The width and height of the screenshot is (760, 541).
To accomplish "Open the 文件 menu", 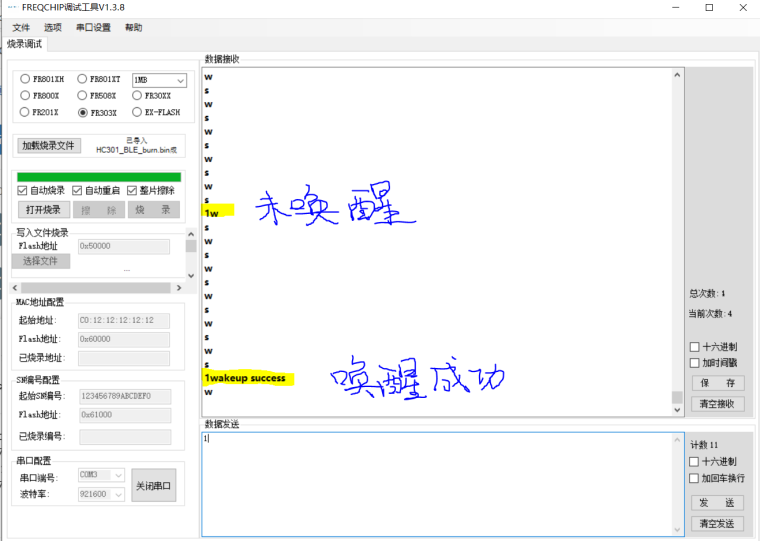I will (x=21, y=27).
